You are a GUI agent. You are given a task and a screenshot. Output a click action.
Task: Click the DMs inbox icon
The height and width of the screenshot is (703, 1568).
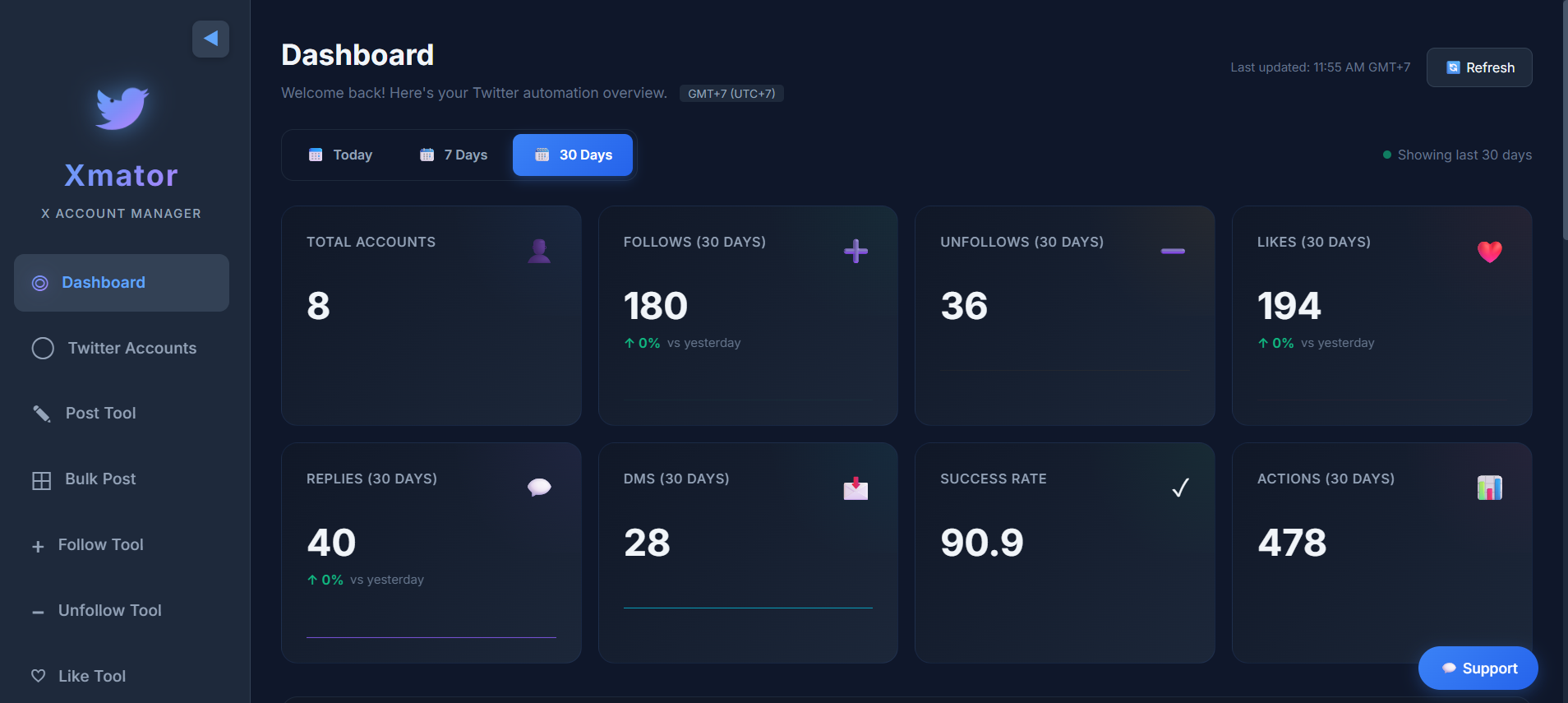[855, 488]
